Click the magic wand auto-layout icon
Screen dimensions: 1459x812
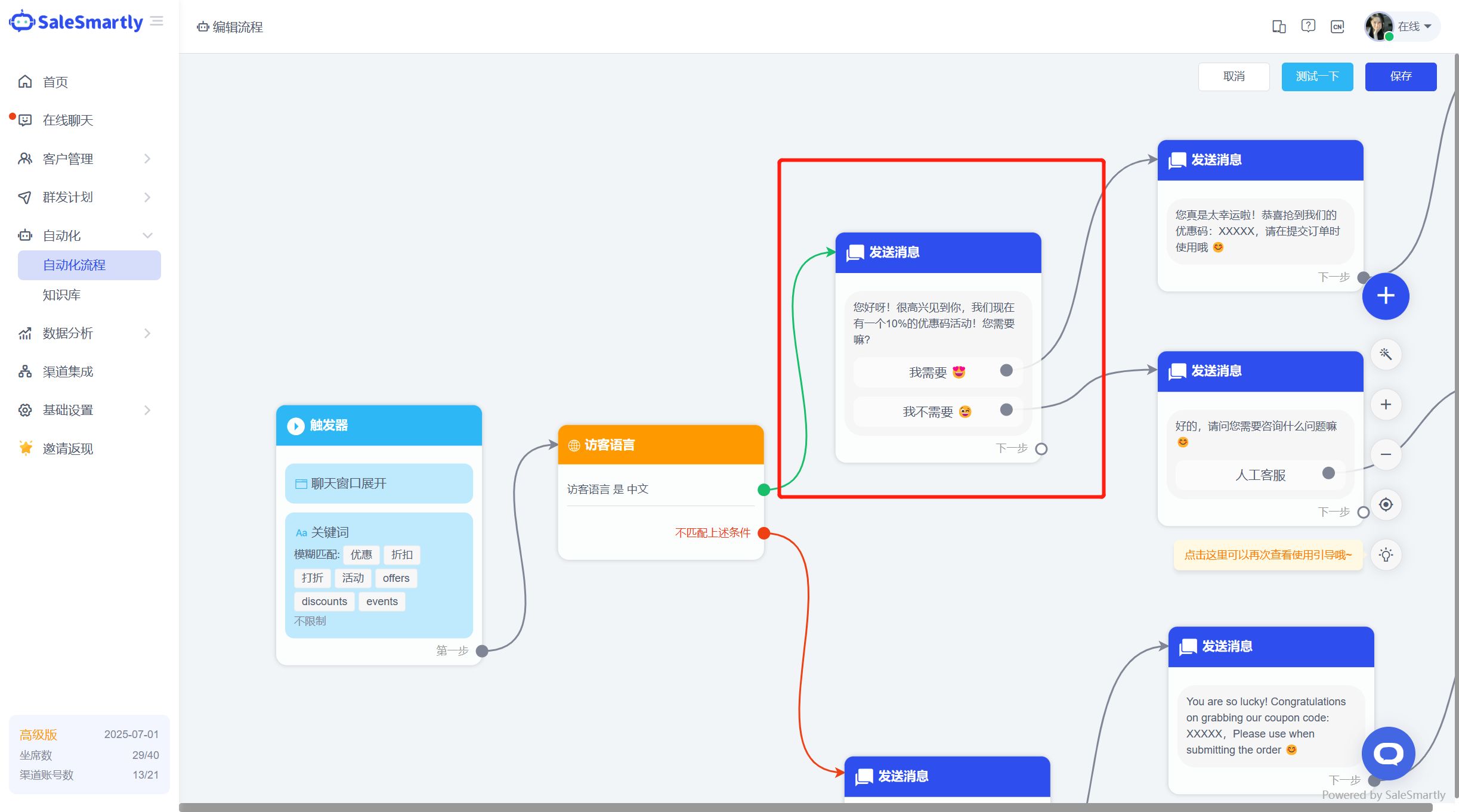1386,354
